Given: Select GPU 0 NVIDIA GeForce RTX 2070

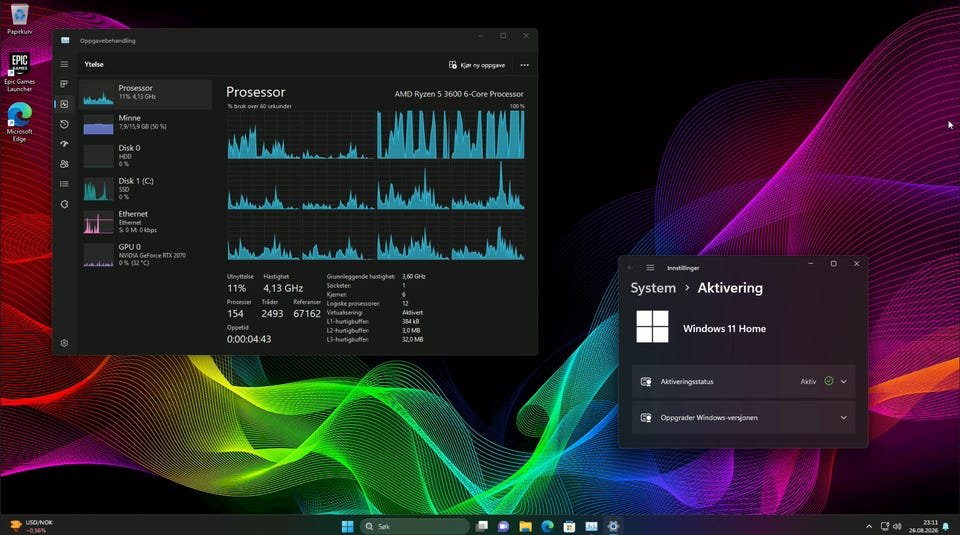Looking at the screenshot, I should point(146,255).
